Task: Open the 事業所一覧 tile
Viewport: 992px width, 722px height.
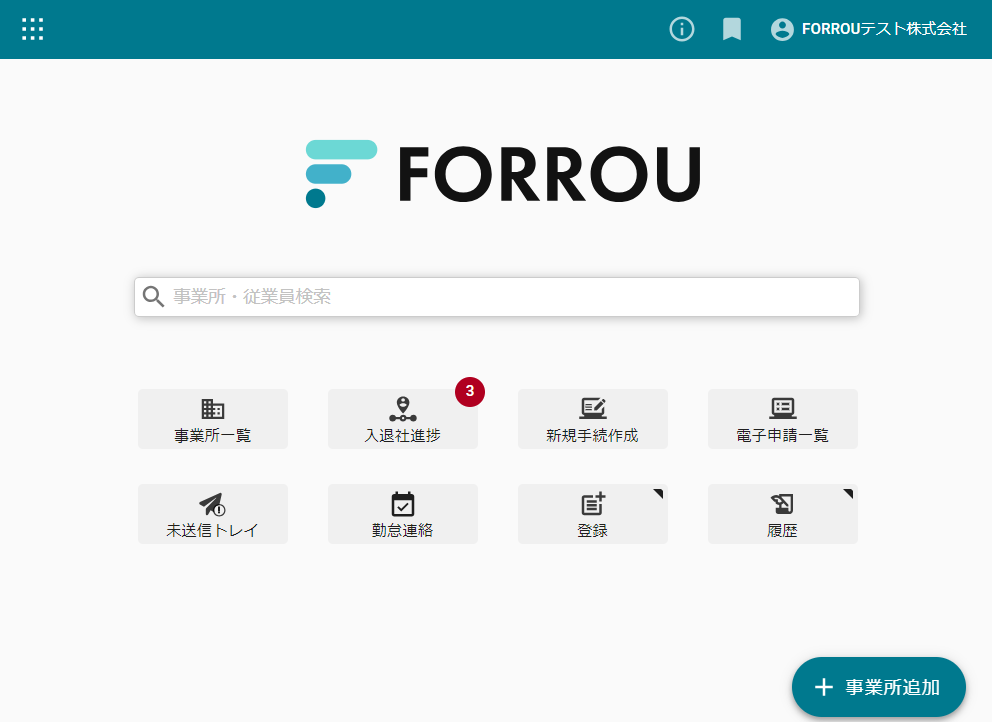Action: click(x=213, y=419)
